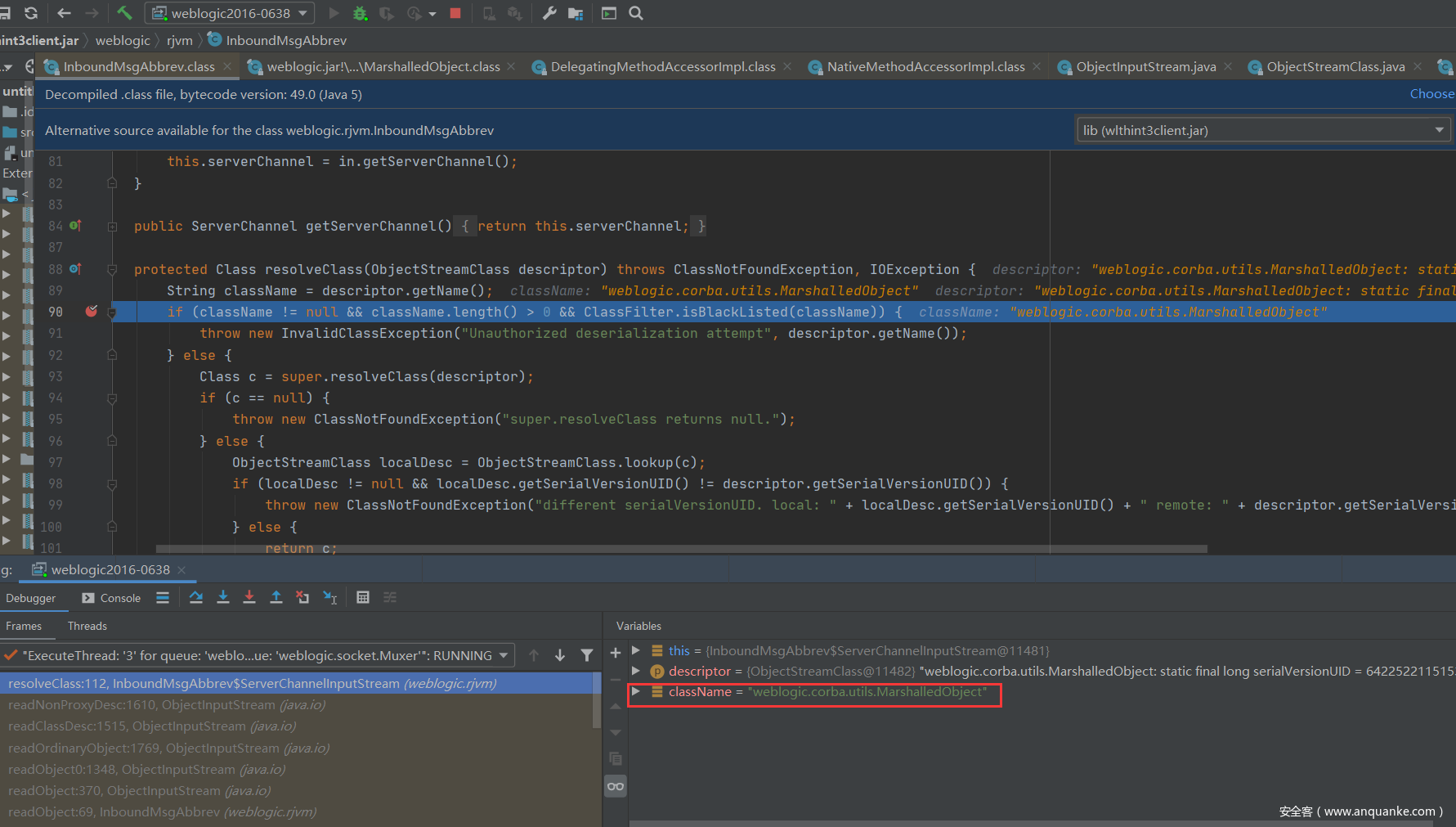Switch to the Threads tab
Image resolution: width=1456 pixels, height=827 pixels.
(x=87, y=626)
